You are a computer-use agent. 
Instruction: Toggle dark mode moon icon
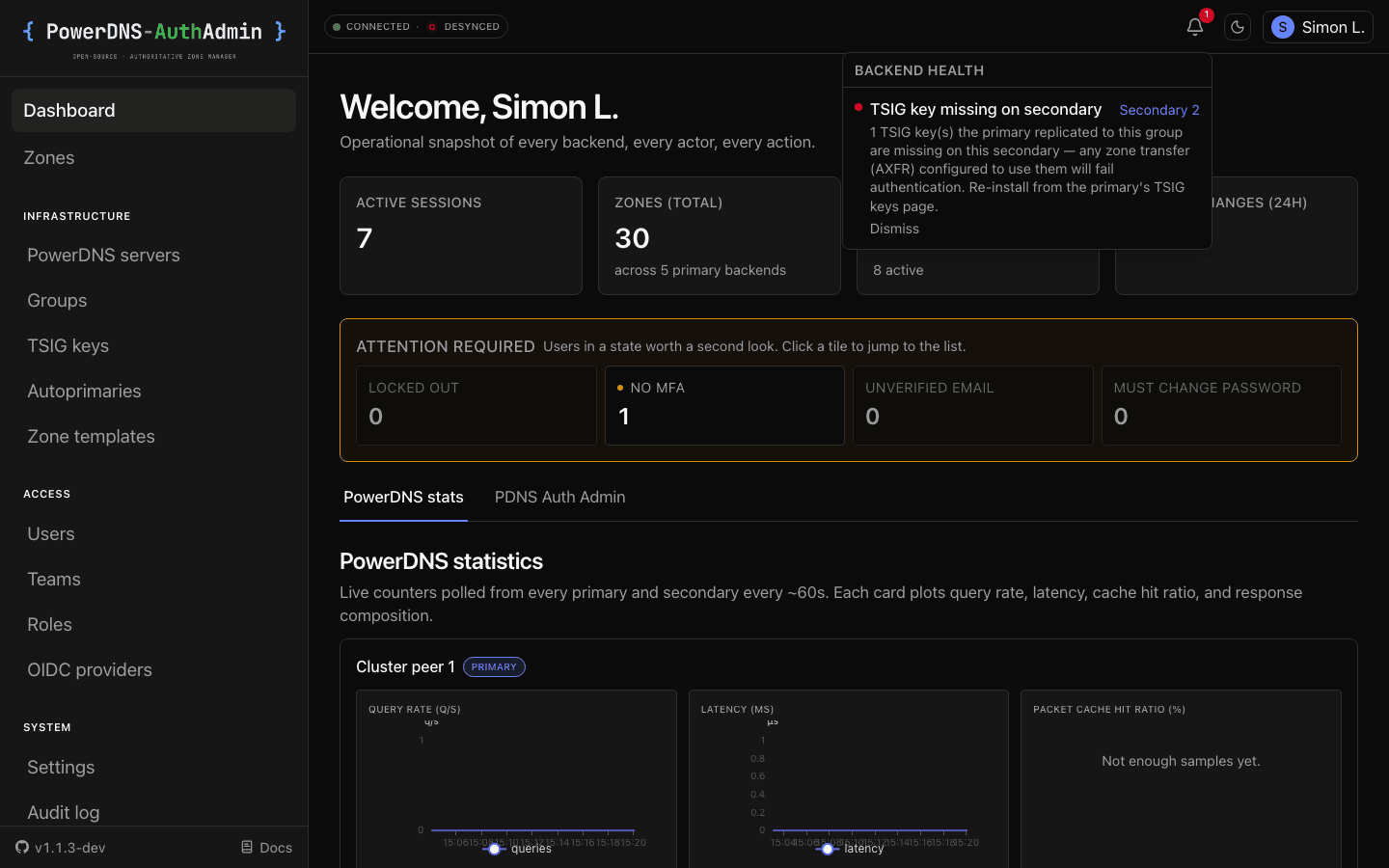(x=1238, y=27)
